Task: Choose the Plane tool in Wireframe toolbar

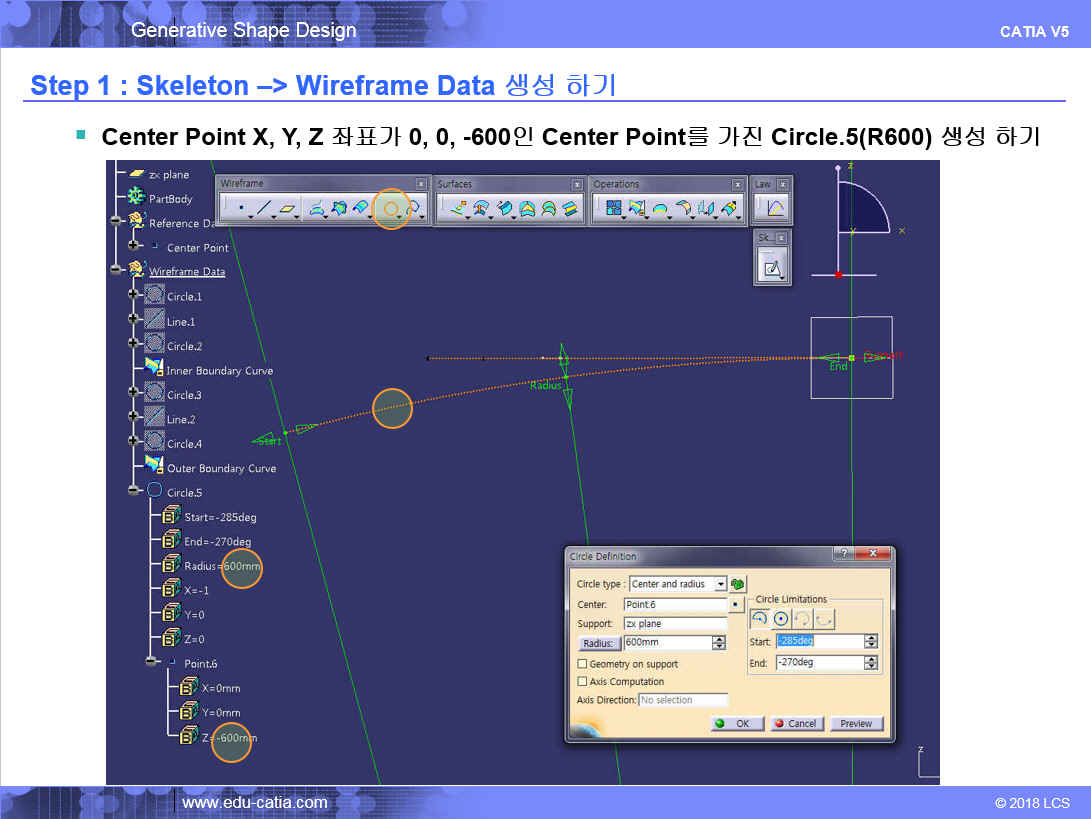Action: 288,208
